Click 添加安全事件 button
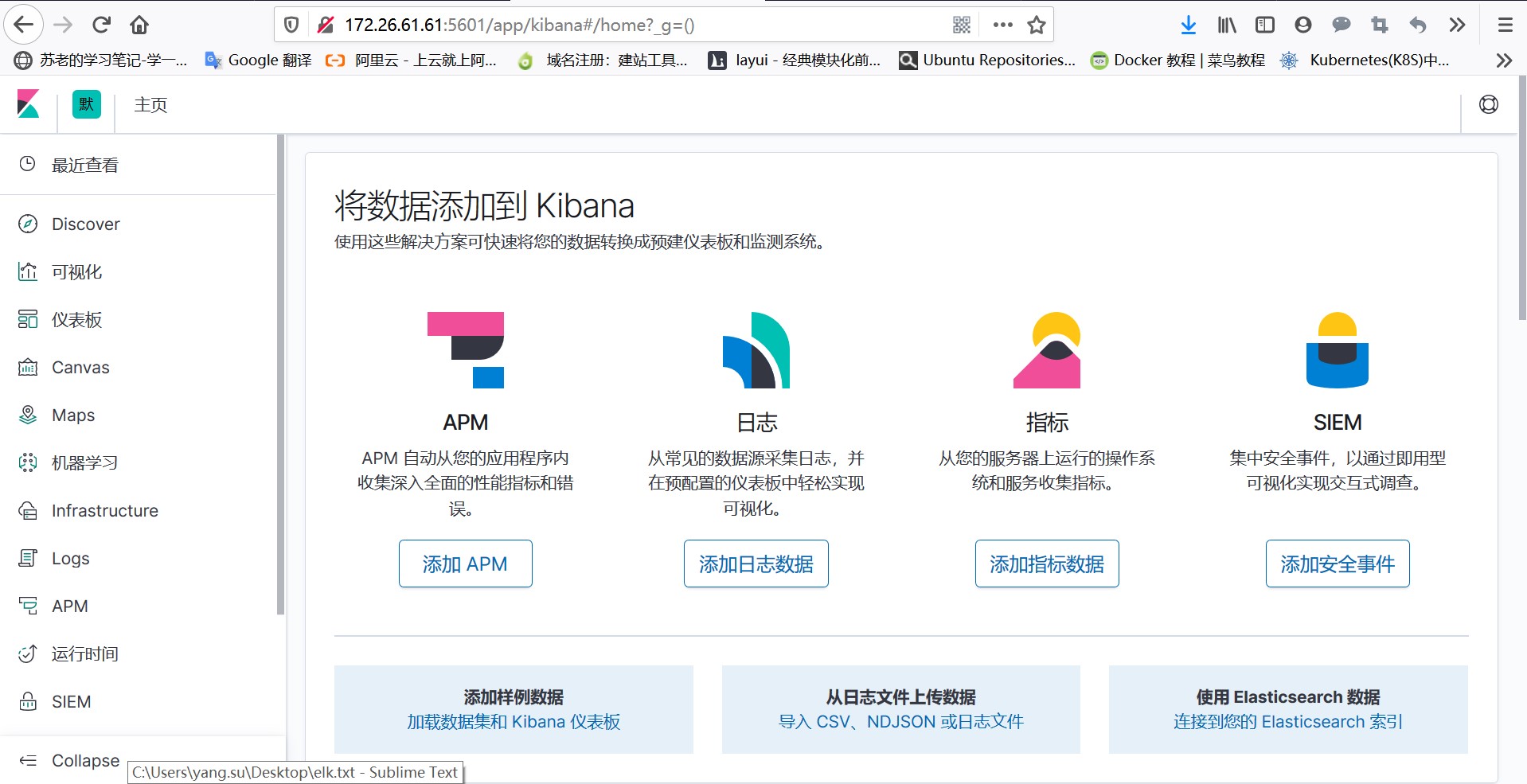 coord(1338,564)
